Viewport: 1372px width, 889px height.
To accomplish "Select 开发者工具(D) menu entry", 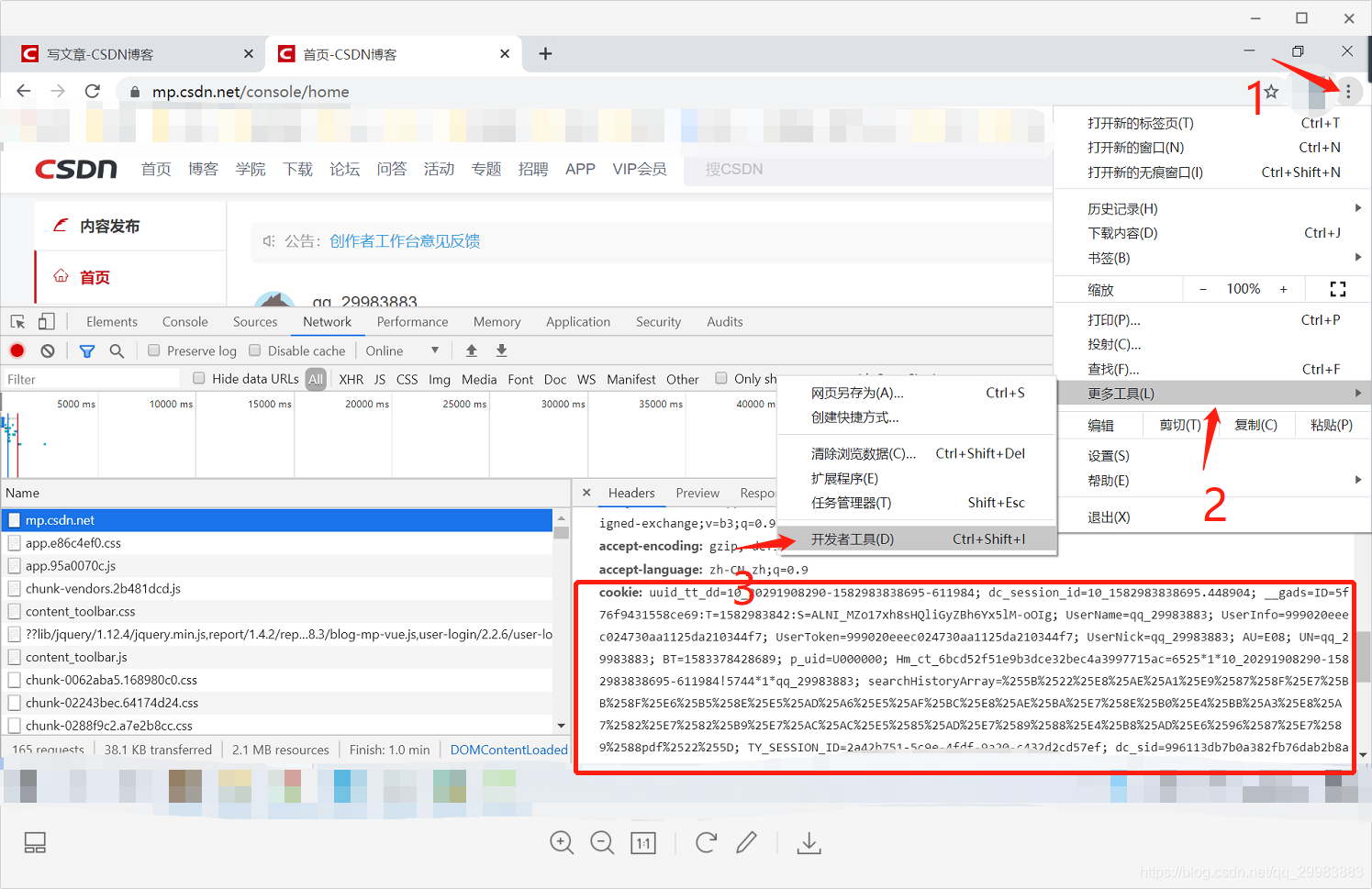I will tap(918, 539).
